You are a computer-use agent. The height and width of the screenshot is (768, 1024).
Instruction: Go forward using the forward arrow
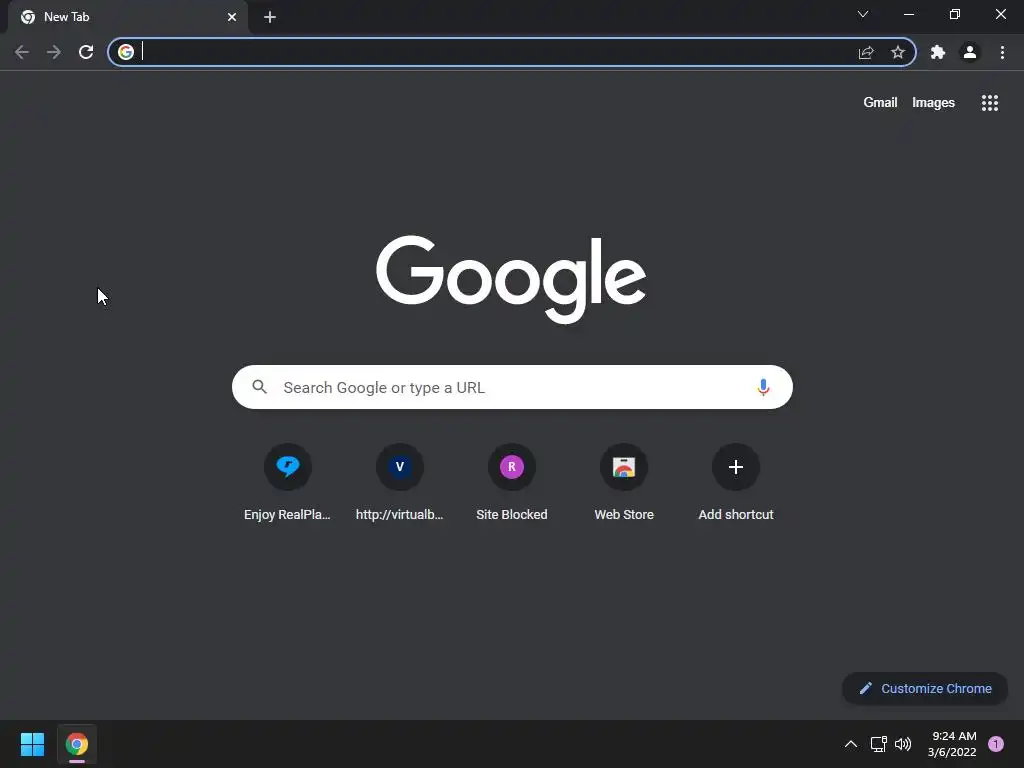click(54, 52)
